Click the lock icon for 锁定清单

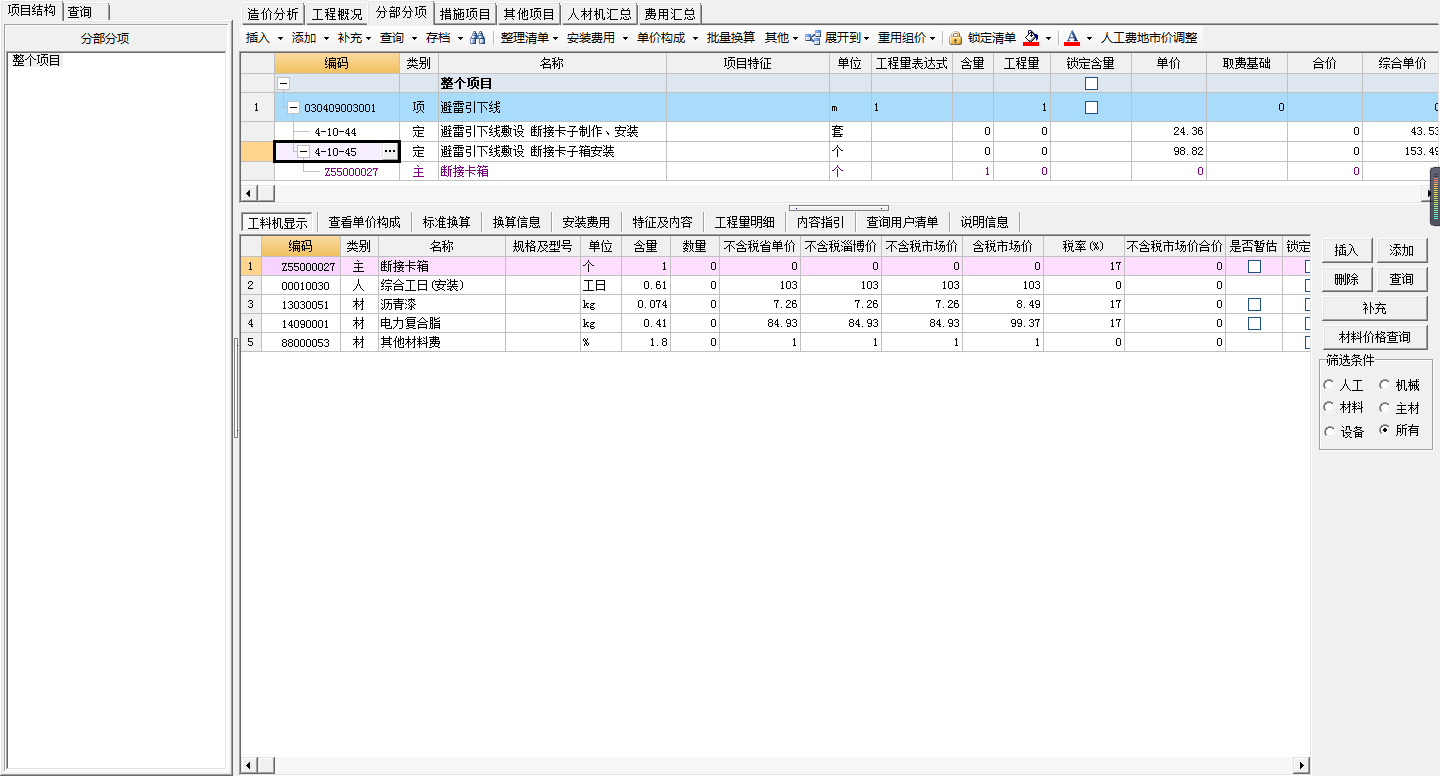[955, 38]
